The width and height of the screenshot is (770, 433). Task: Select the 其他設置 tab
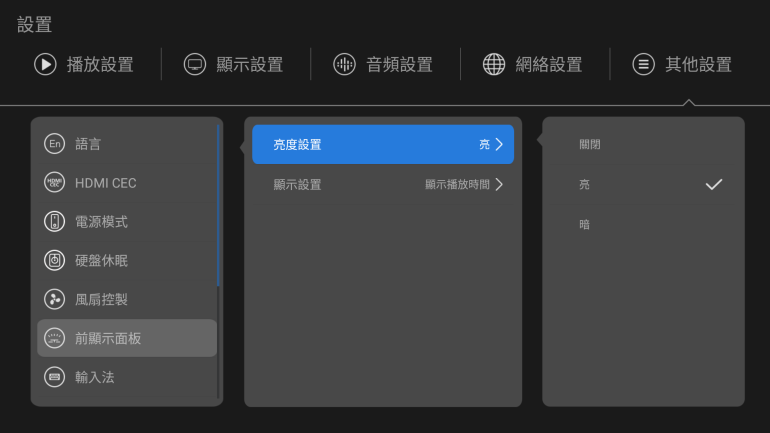click(x=682, y=64)
